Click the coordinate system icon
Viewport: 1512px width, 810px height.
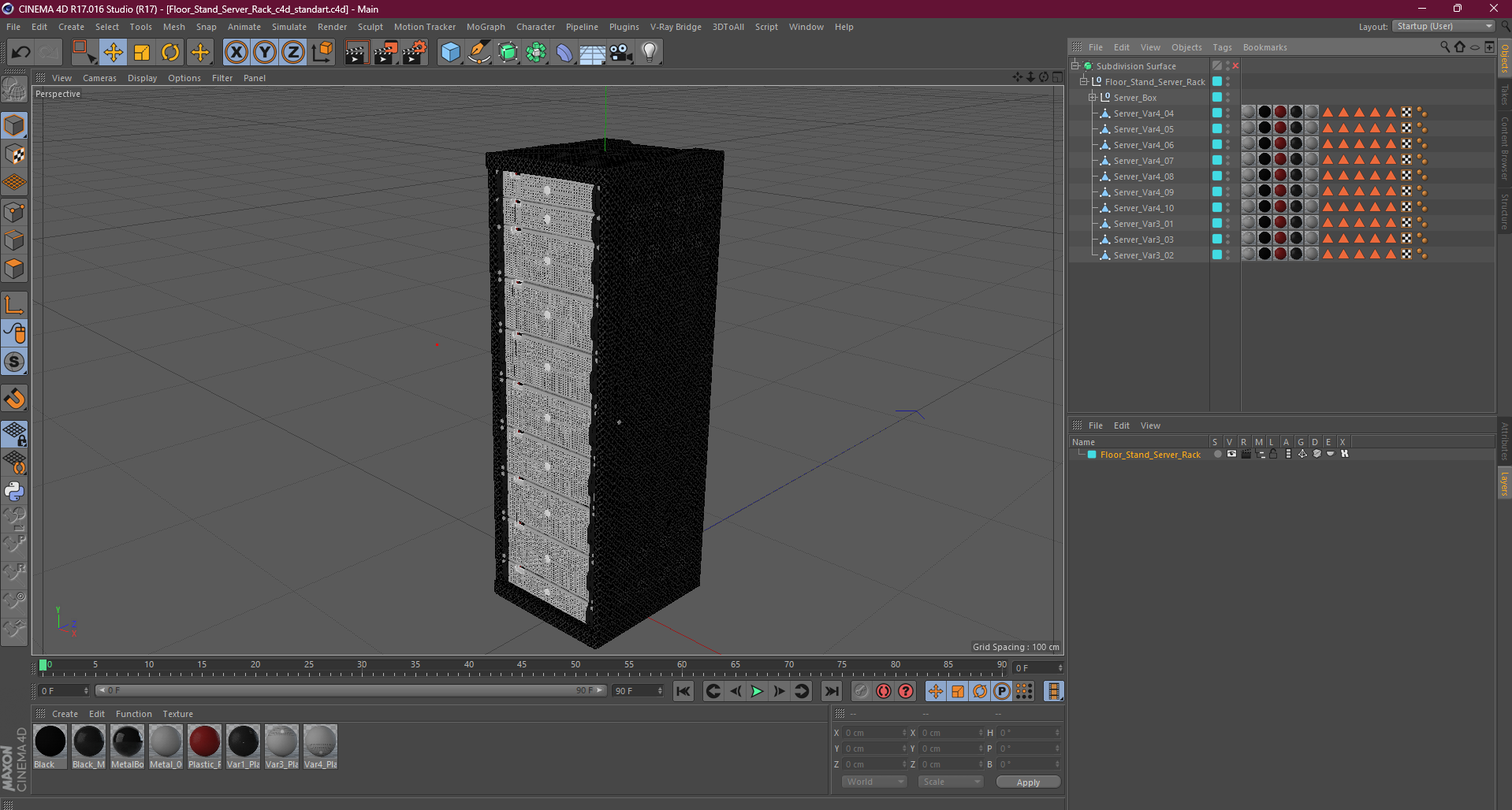tap(322, 52)
